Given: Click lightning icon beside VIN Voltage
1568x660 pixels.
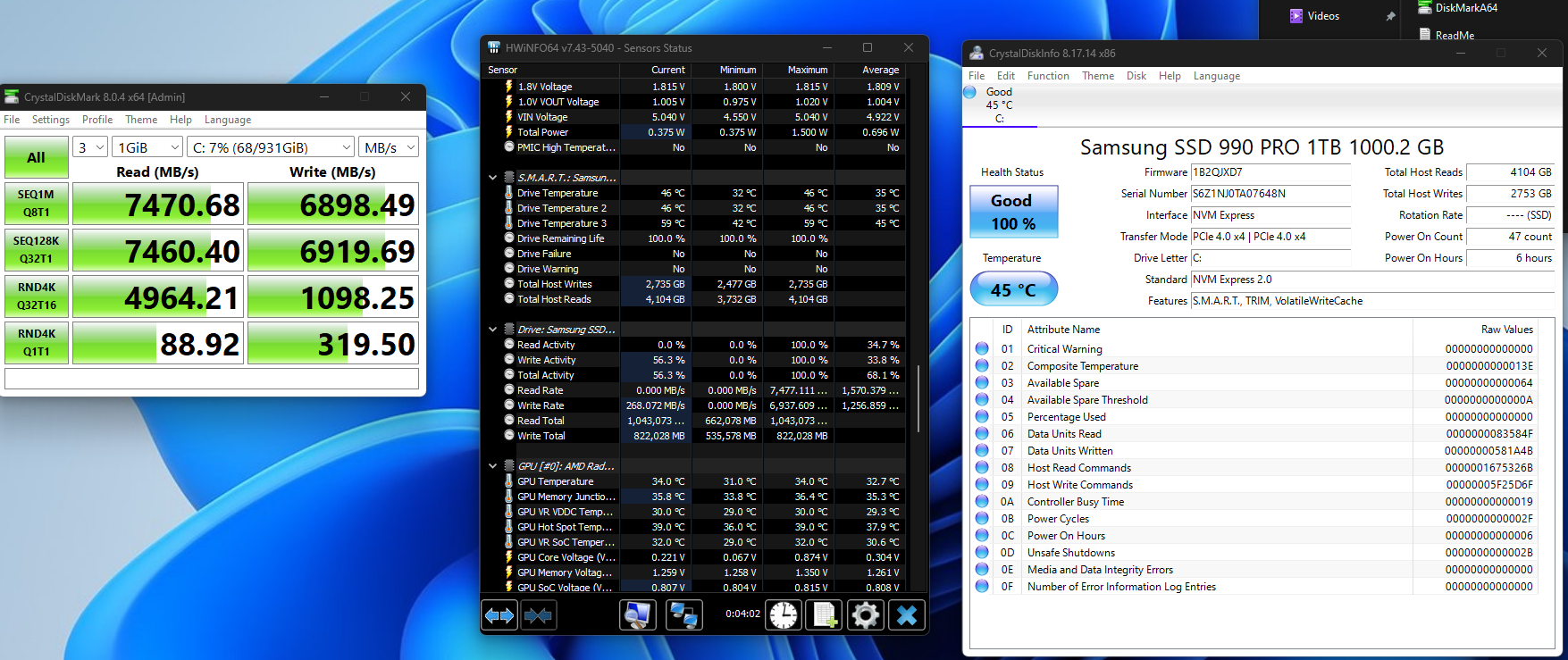Looking at the screenshot, I should [509, 117].
